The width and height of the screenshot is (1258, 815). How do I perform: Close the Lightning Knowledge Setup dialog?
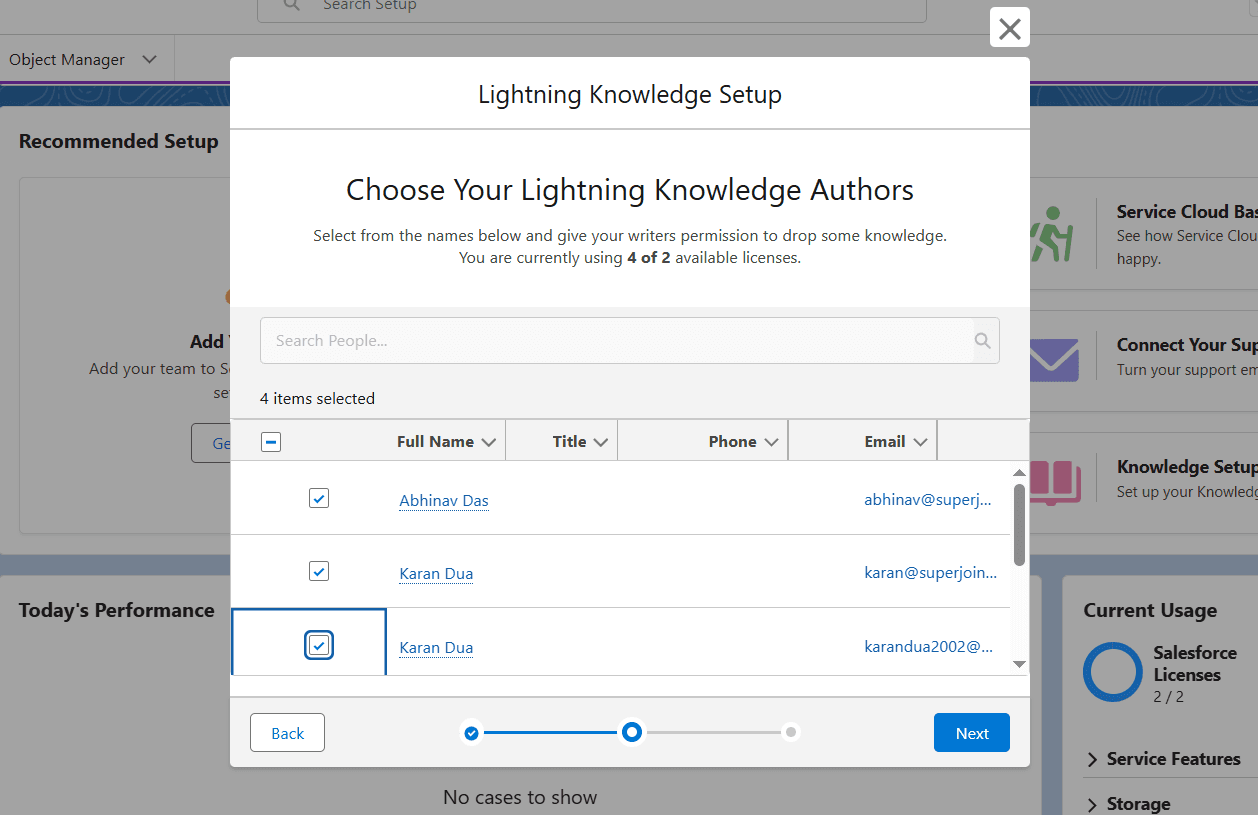coord(1010,28)
